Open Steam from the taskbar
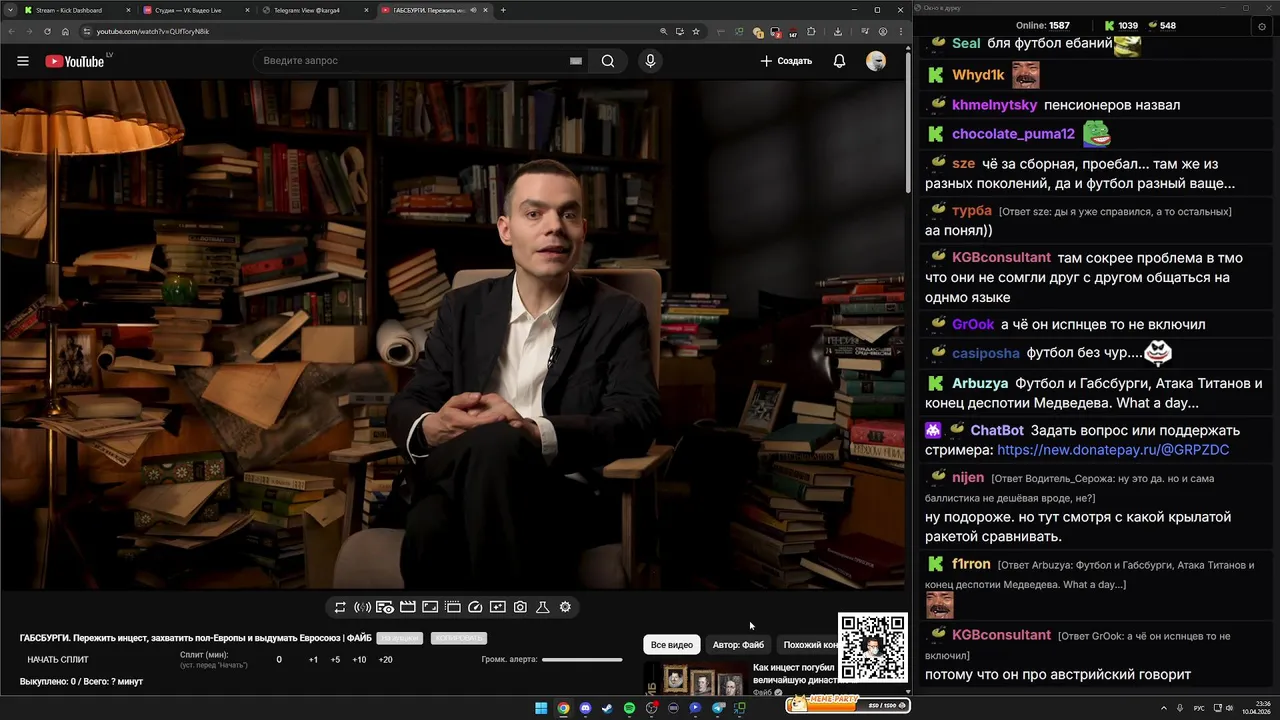Image resolution: width=1280 pixels, height=720 pixels. coord(607,708)
